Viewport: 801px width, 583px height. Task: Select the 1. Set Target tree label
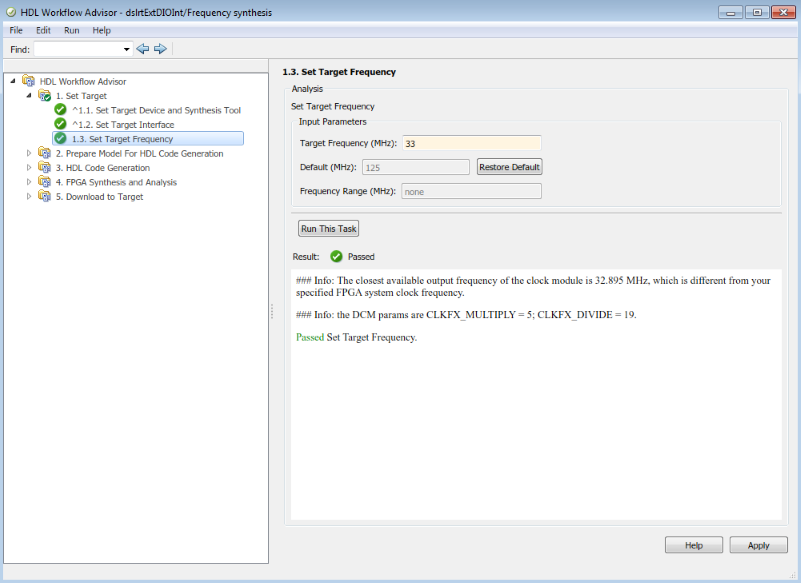click(x=81, y=96)
